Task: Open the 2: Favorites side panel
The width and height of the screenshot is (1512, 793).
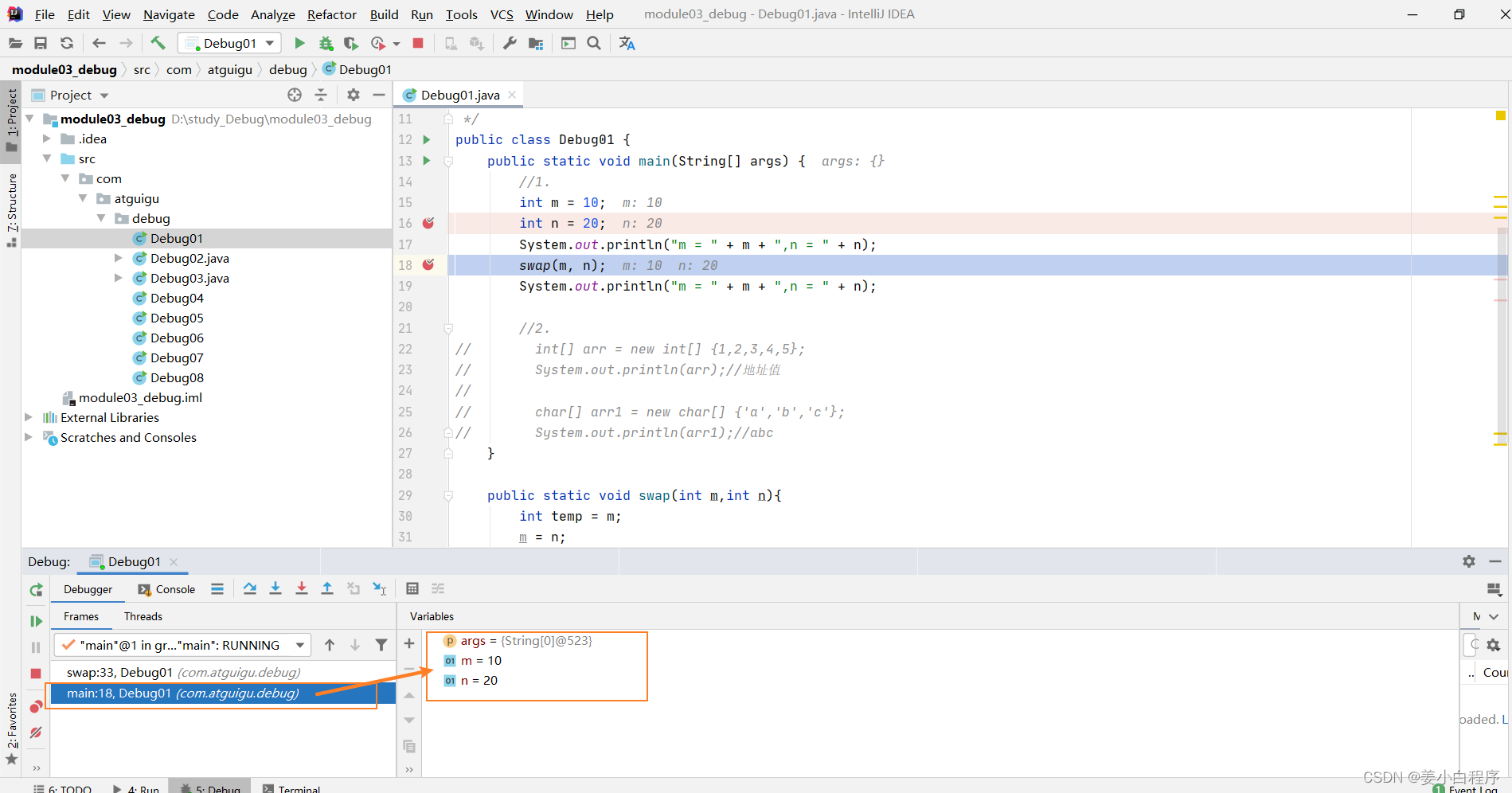Action: tap(11, 728)
